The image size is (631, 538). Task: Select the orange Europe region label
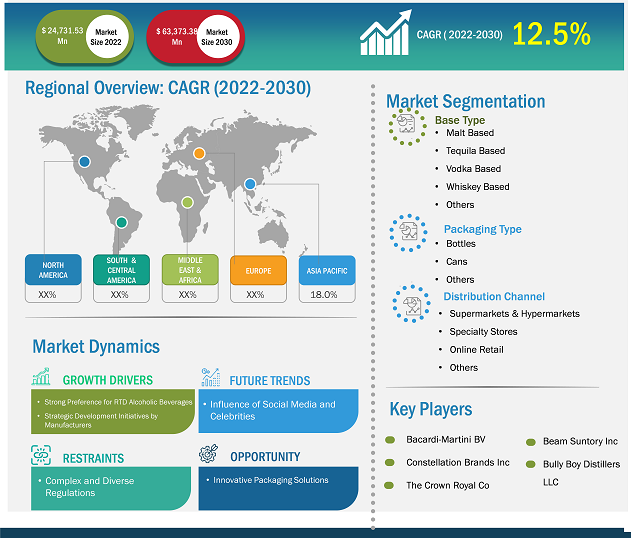[256, 270]
